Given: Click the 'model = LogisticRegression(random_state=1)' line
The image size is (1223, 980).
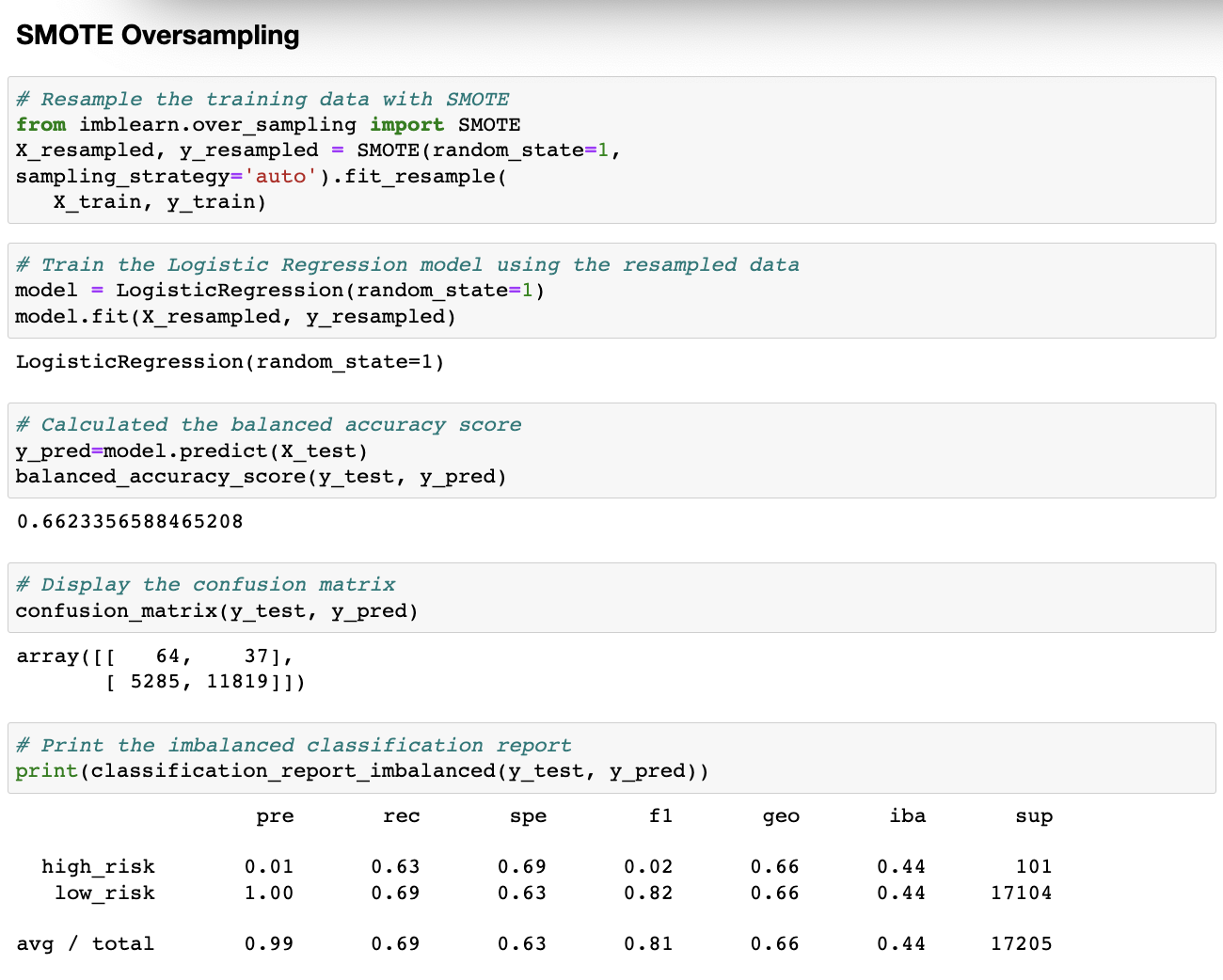Looking at the screenshot, I should point(280,291).
